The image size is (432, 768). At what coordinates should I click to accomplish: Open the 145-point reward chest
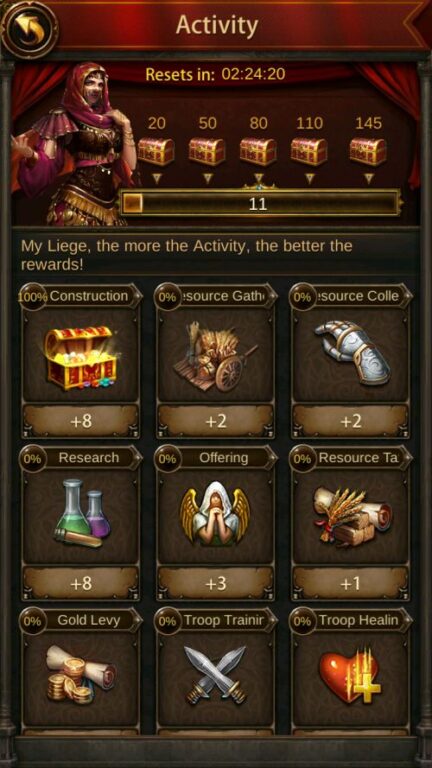coord(368,152)
